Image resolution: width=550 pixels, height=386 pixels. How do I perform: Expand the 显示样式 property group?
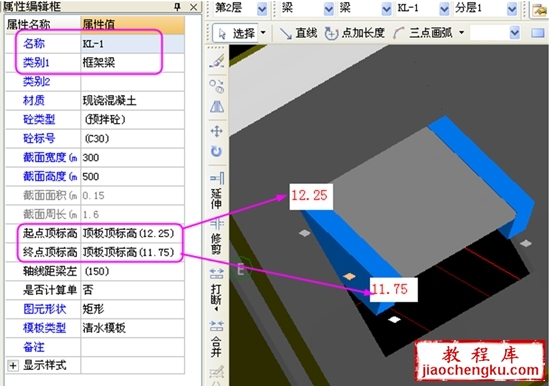tap(13, 366)
